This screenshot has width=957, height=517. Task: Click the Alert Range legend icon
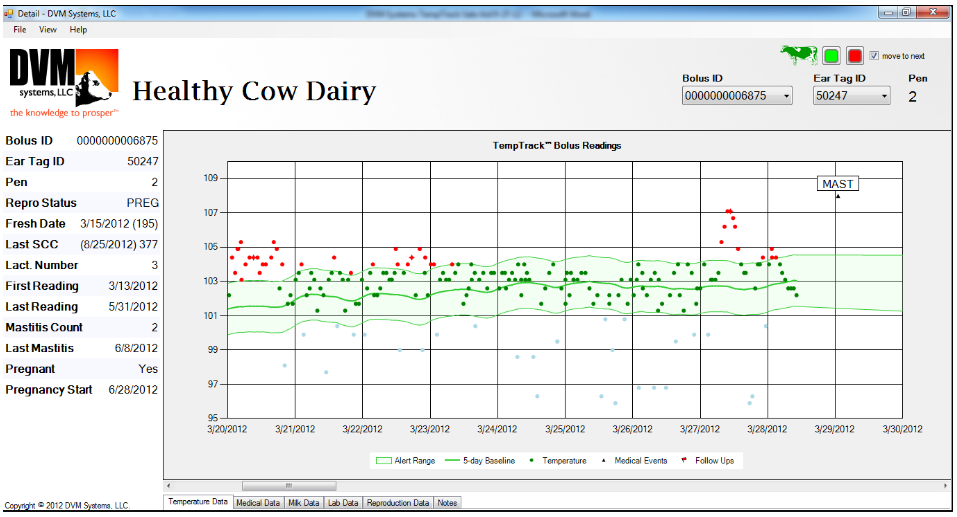pos(383,461)
